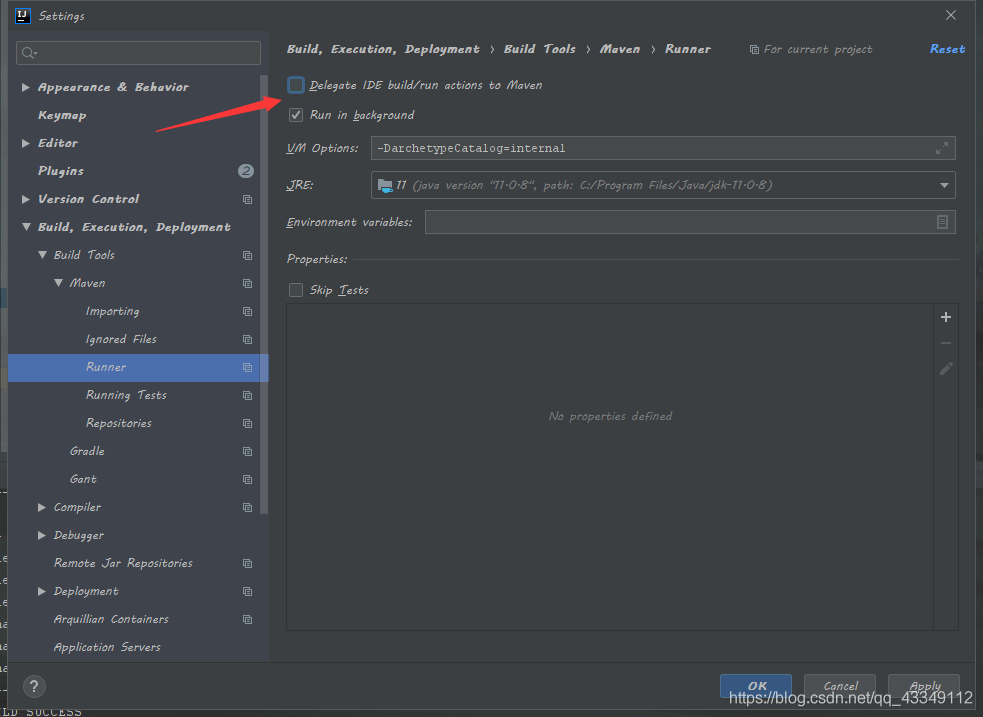Screen dimensions: 983x717
Task: Click the add property plus icon
Action: tap(946, 317)
